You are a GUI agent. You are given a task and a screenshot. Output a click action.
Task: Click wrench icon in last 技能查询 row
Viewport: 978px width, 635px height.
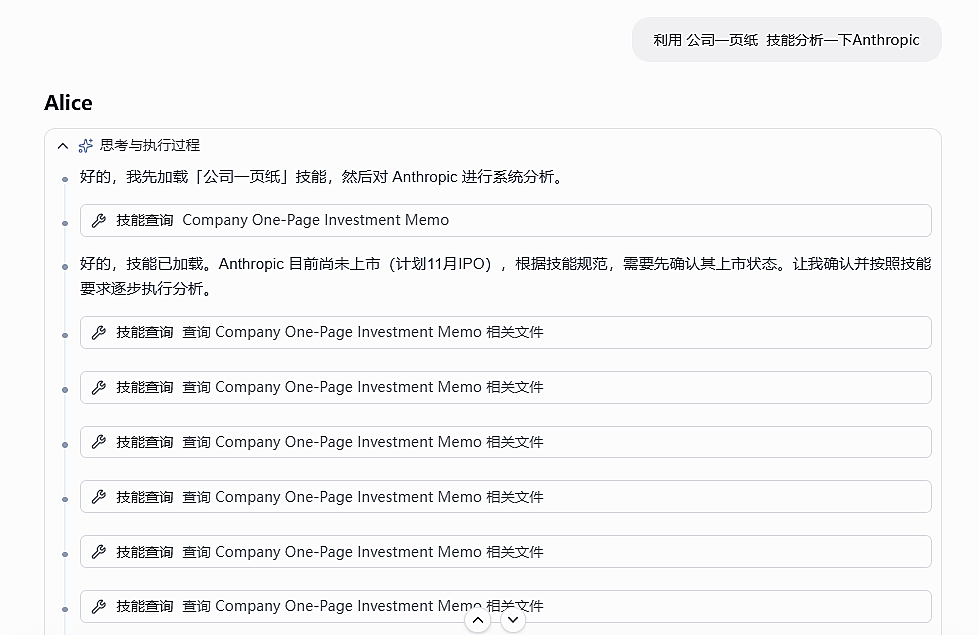click(99, 606)
